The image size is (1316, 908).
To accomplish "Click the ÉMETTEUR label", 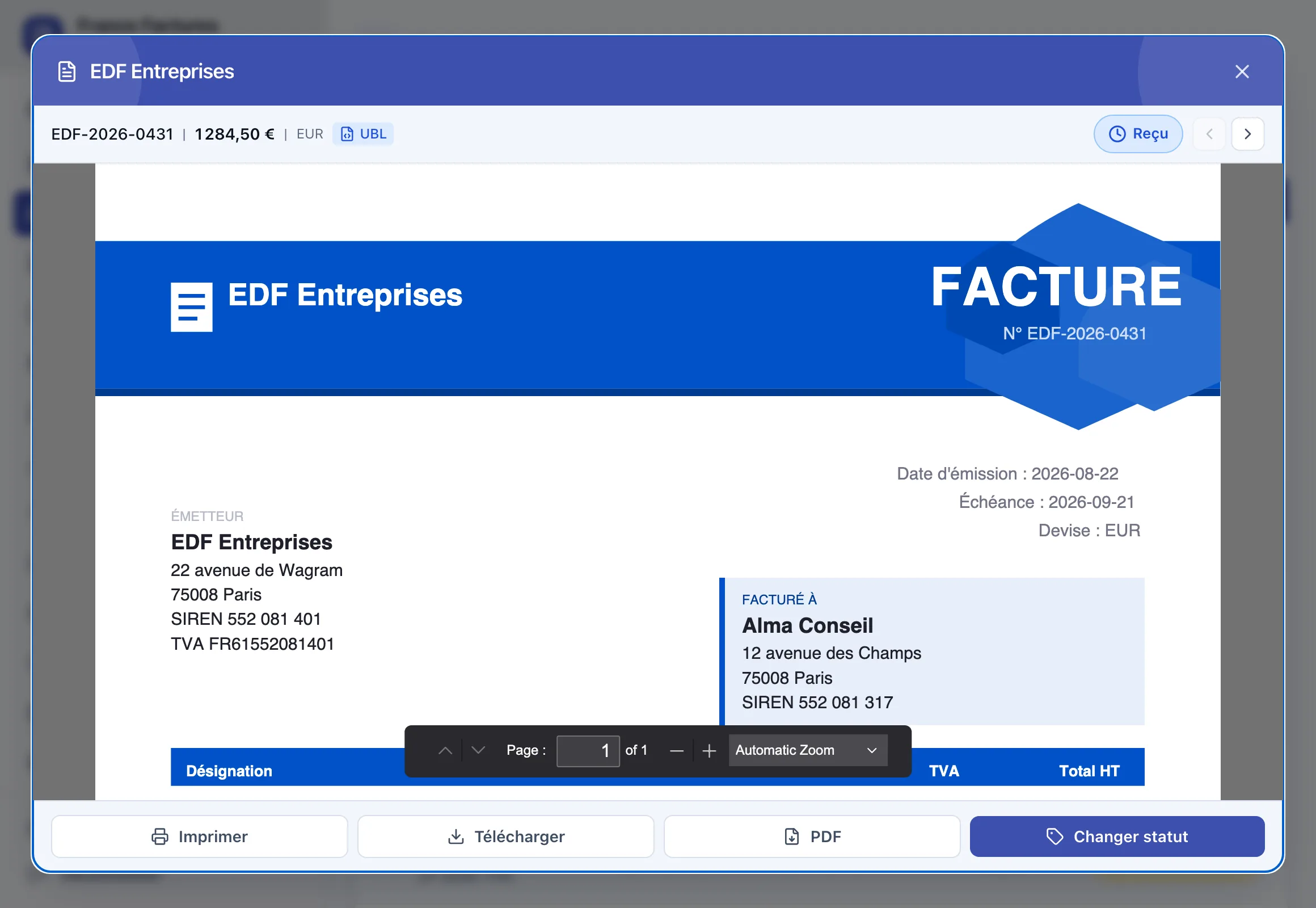I will [207, 516].
